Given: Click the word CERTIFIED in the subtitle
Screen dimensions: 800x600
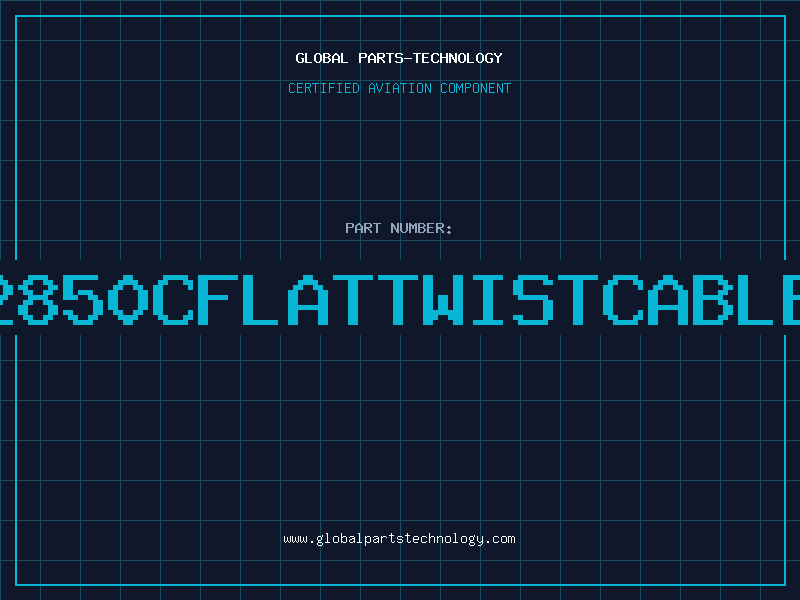Looking at the screenshot, I should [x=324, y=88].
